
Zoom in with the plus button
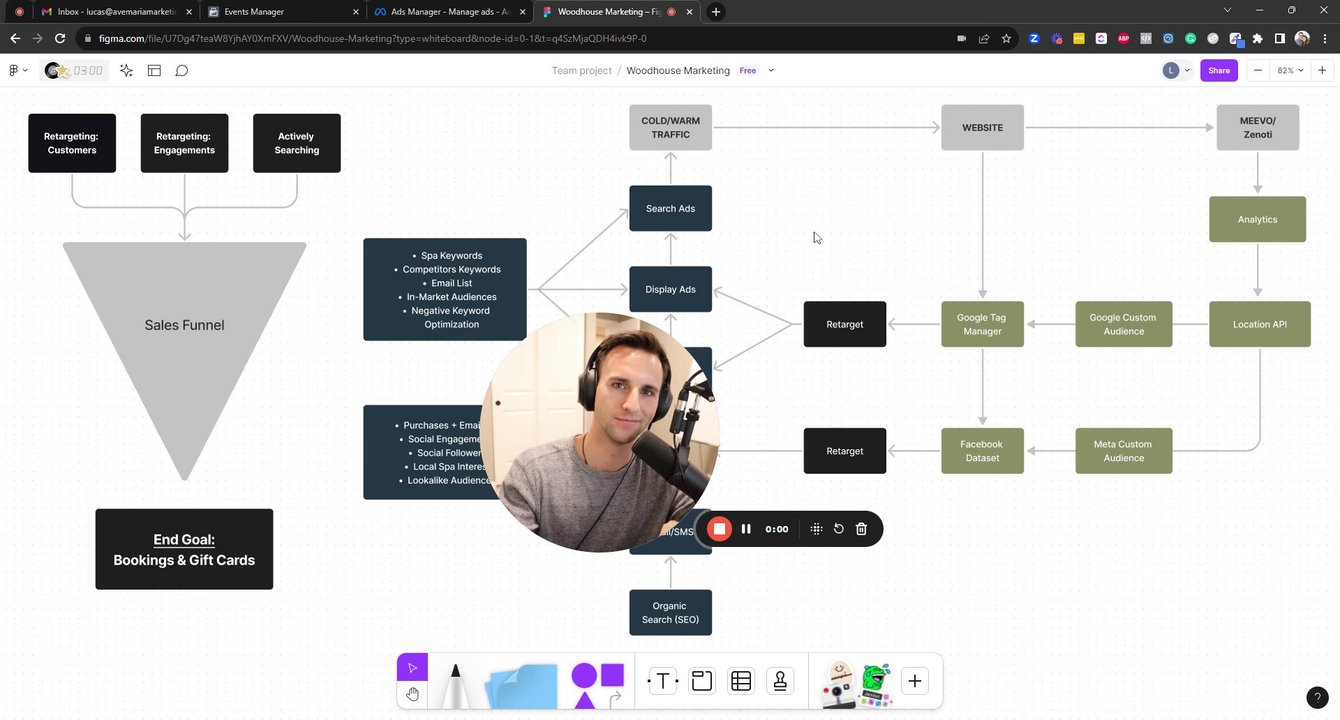(x=1322, y=71)
